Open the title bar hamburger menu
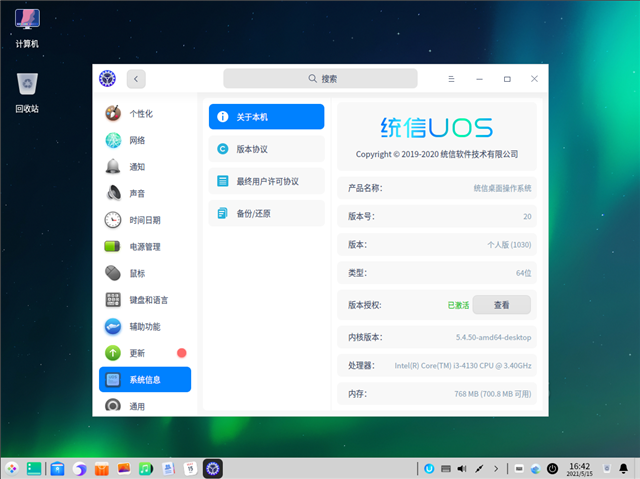Screen dimensions: 640x479 [x=451, y=79]
